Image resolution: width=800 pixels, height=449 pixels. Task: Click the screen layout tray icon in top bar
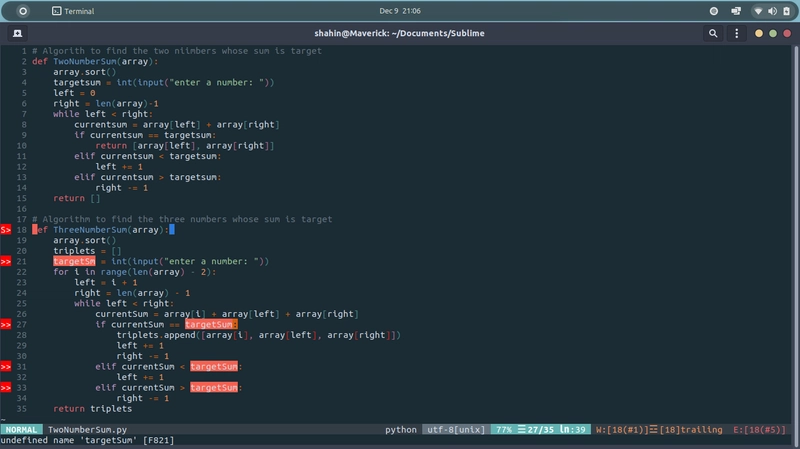tap(738, 11)
